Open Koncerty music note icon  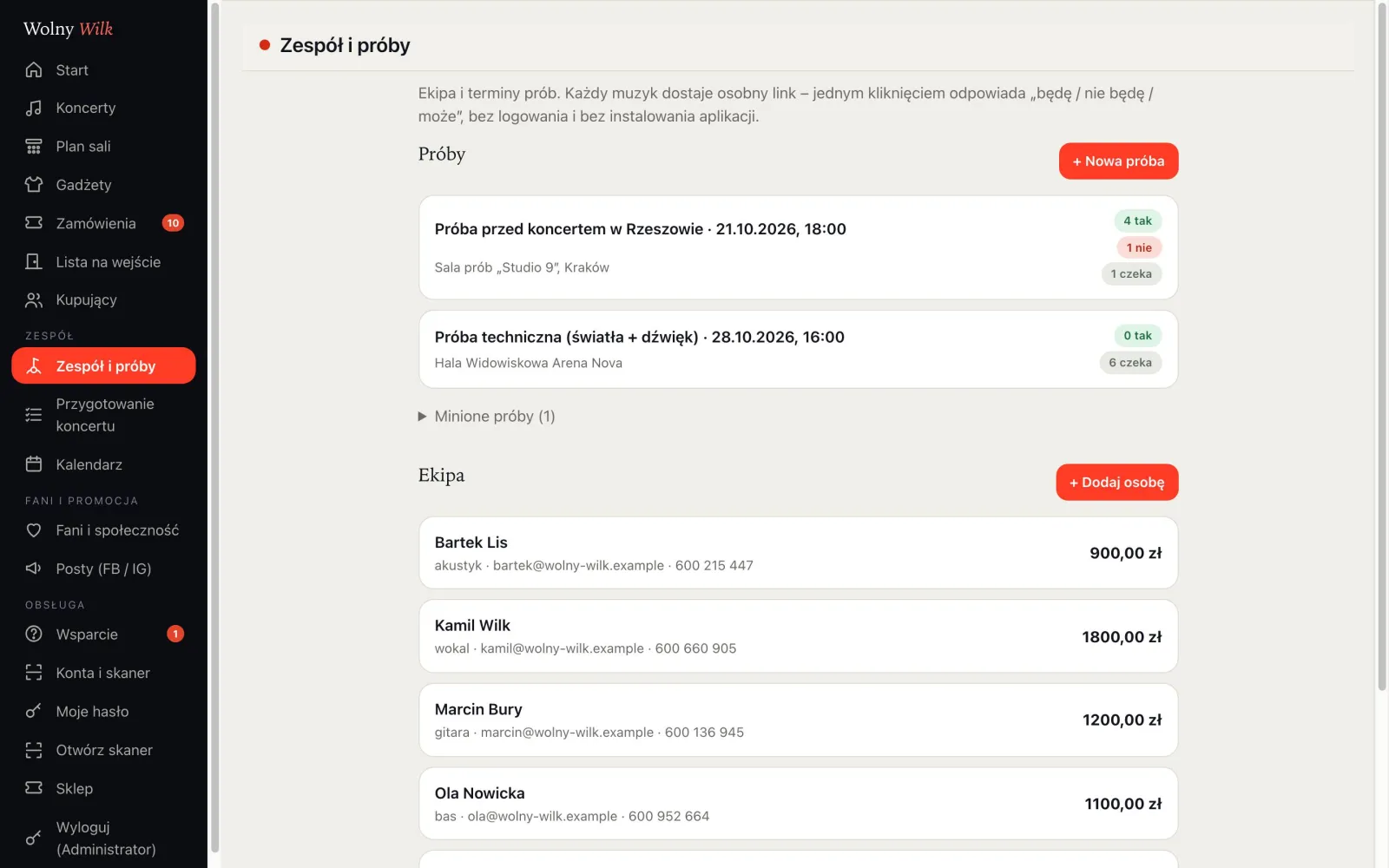(x=34, y=108)
